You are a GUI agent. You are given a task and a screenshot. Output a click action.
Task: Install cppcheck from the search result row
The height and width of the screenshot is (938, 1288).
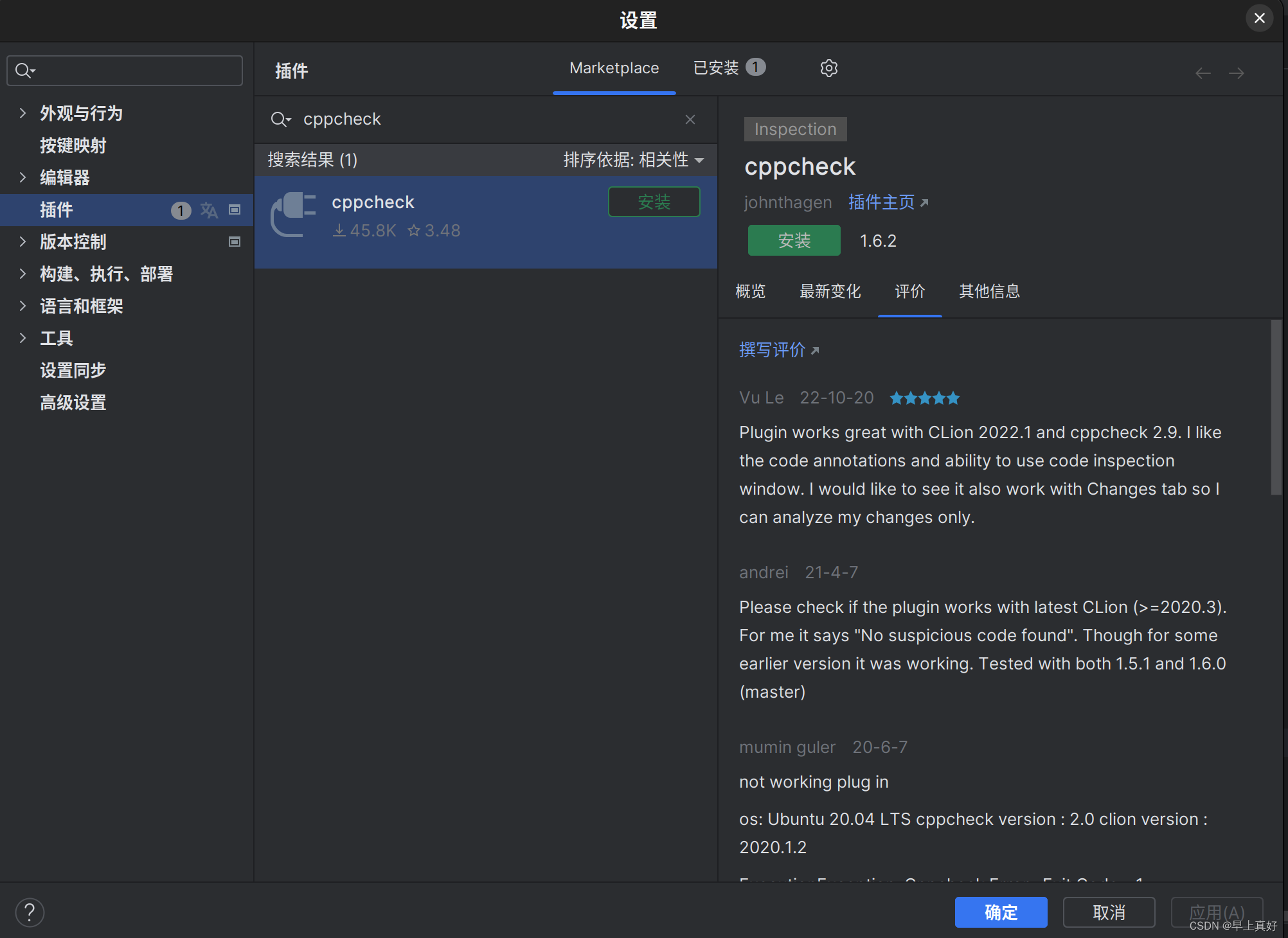654,202
